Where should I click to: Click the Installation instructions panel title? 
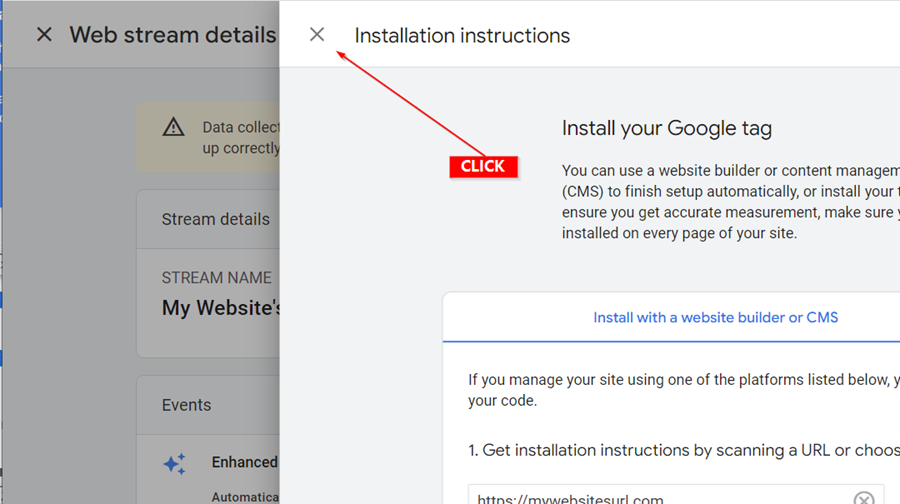coord(462,36)
